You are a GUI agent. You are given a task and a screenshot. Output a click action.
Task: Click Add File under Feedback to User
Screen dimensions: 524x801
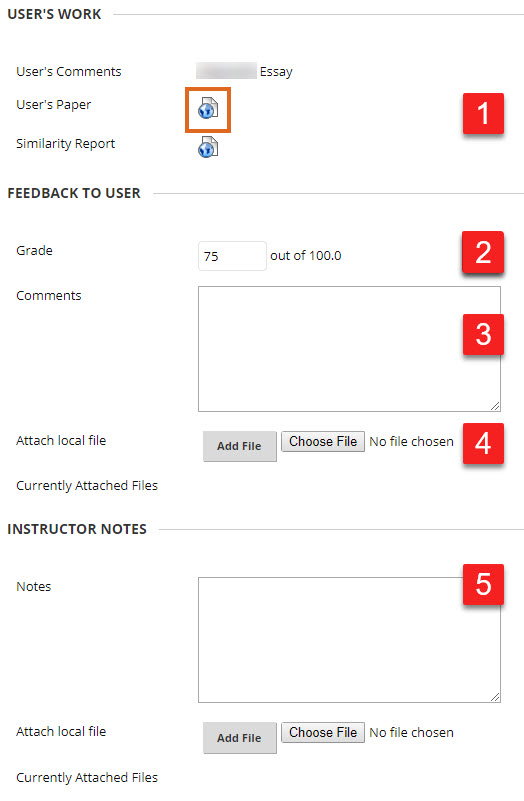240,446
